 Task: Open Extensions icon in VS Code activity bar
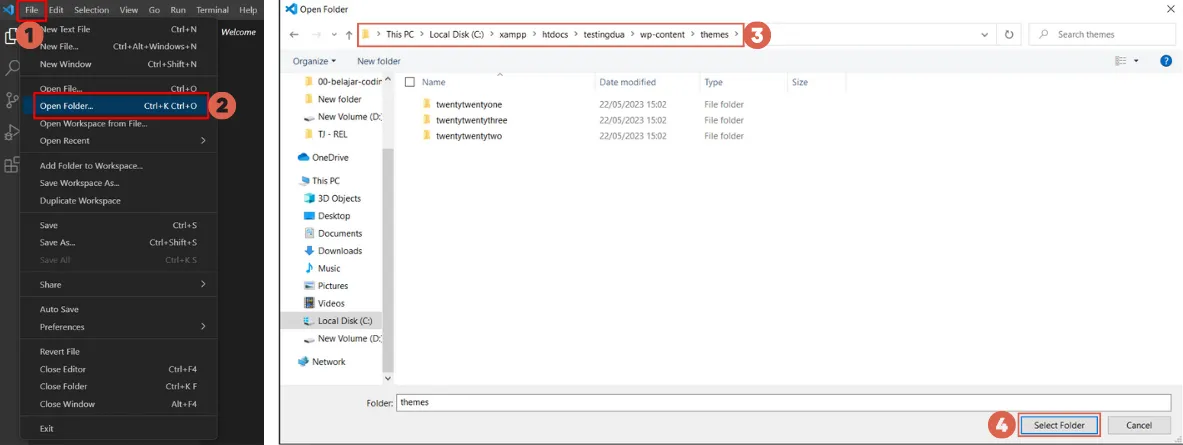[12, 165]
